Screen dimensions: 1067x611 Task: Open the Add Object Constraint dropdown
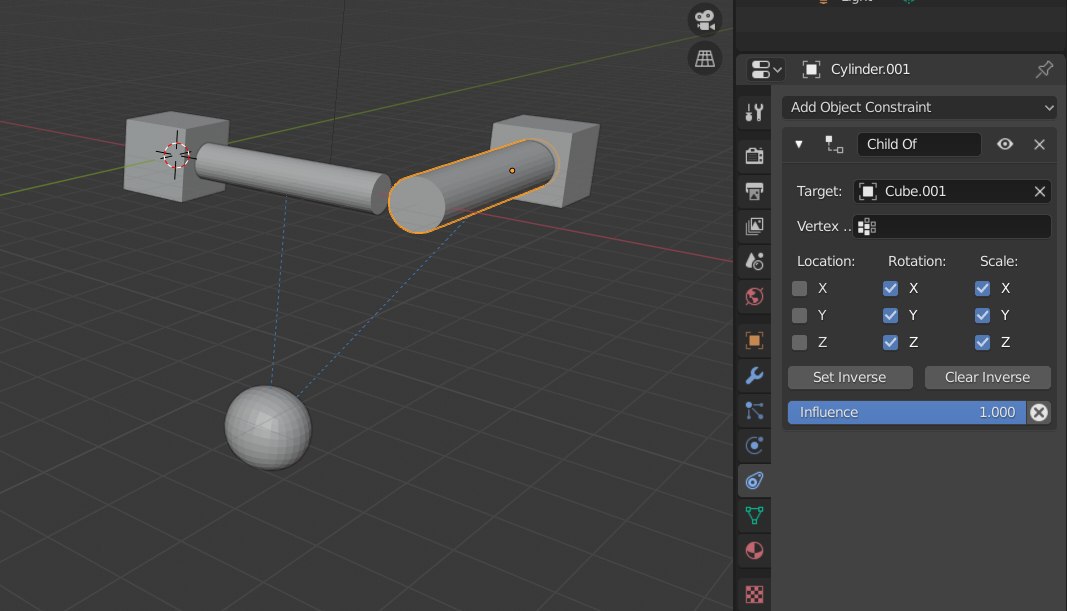coord(919,108)
